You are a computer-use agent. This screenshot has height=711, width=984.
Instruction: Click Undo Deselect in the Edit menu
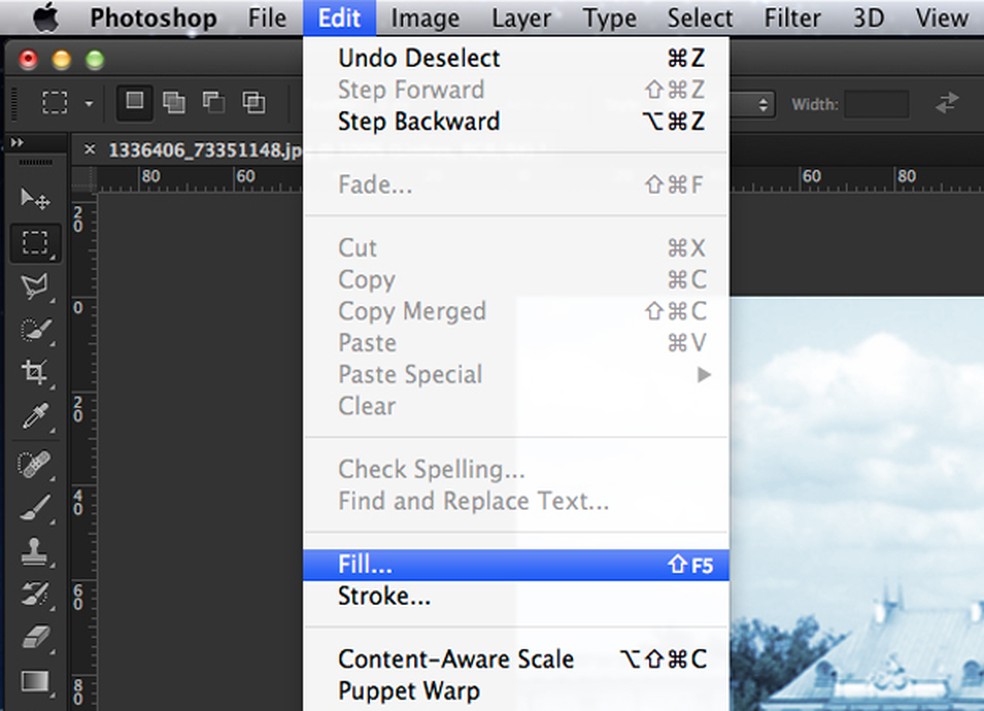[419, 58]
